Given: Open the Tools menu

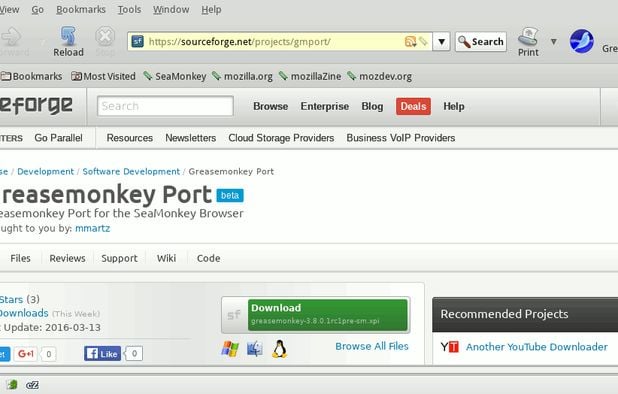Looking at the screenshot, I should click(129, 9).
